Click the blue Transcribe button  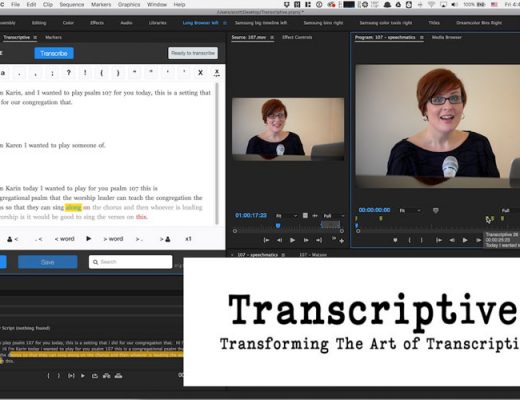coord(54,53)
